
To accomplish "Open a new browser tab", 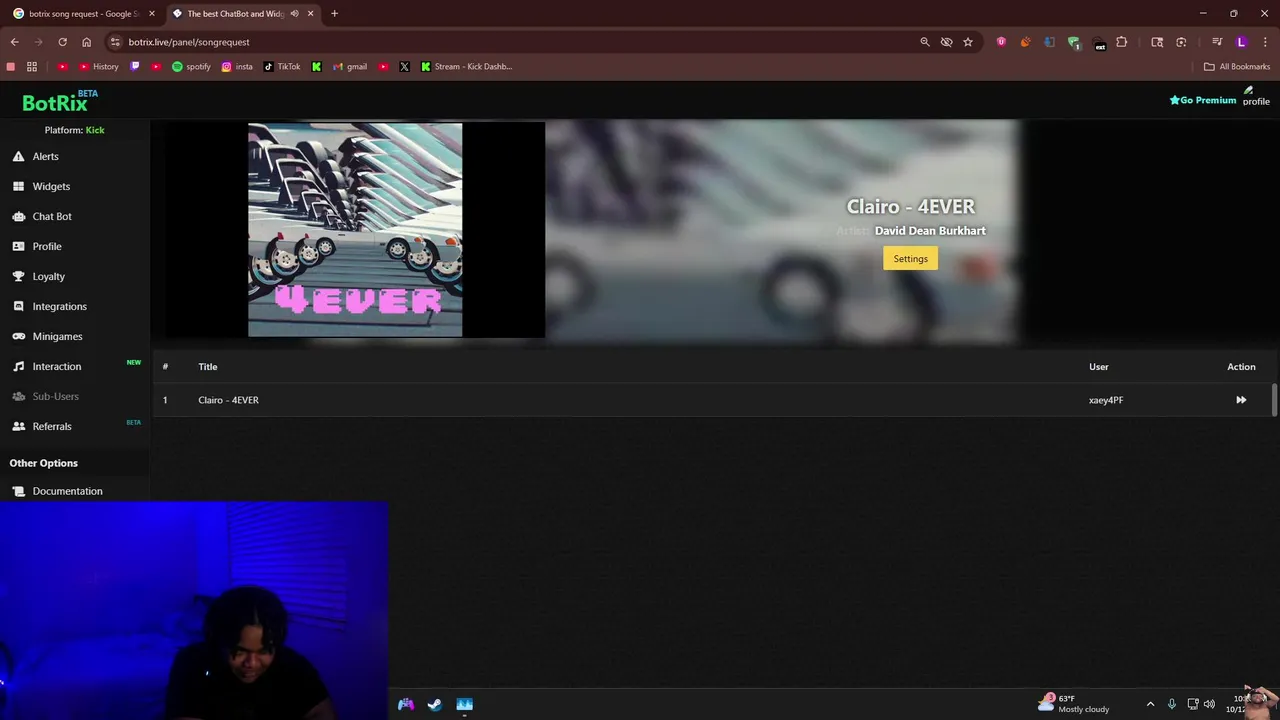I will (x=334, y=14).
